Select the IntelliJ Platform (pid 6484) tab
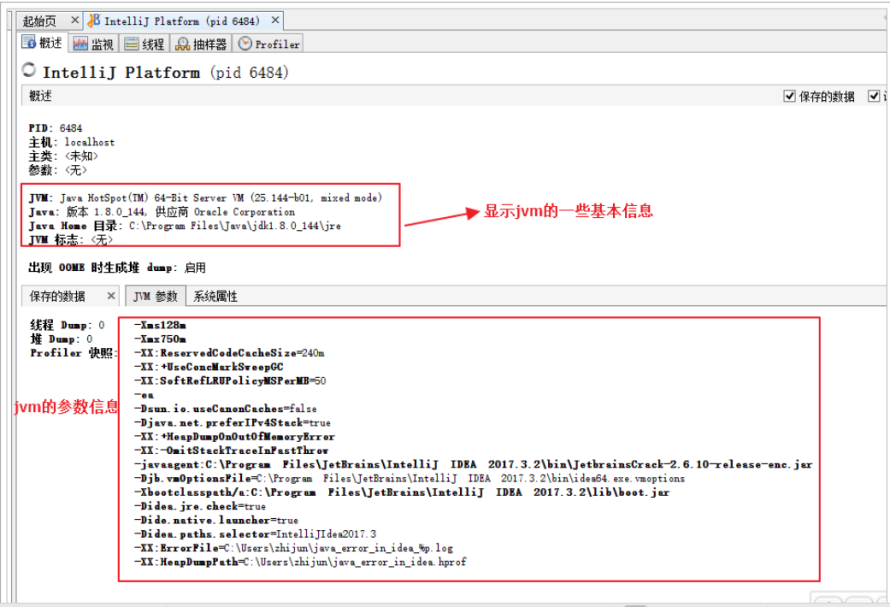The height and width of the screenshot is (607, 890). coord(182,21)
